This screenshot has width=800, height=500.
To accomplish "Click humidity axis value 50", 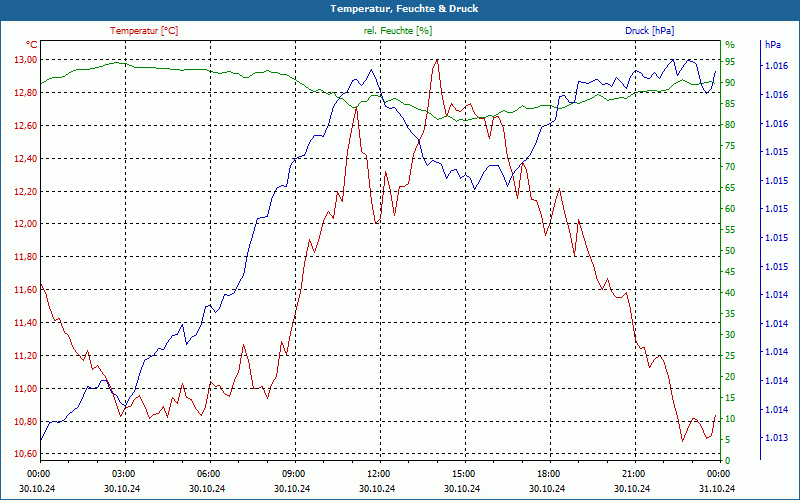I will 730,251.
